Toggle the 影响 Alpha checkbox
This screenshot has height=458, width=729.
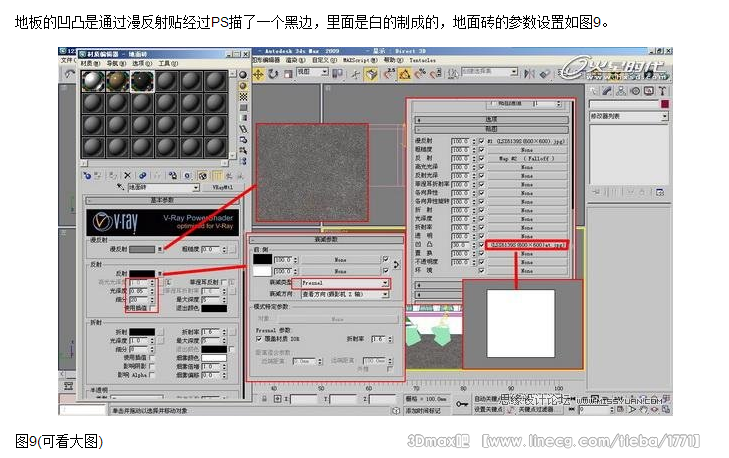tap(152, 375)
